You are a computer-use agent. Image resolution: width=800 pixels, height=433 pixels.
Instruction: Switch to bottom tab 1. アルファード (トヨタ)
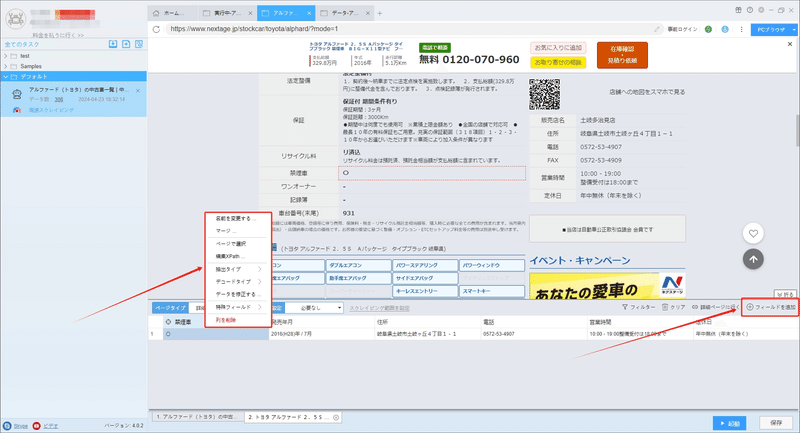click(x=196, y=417)
